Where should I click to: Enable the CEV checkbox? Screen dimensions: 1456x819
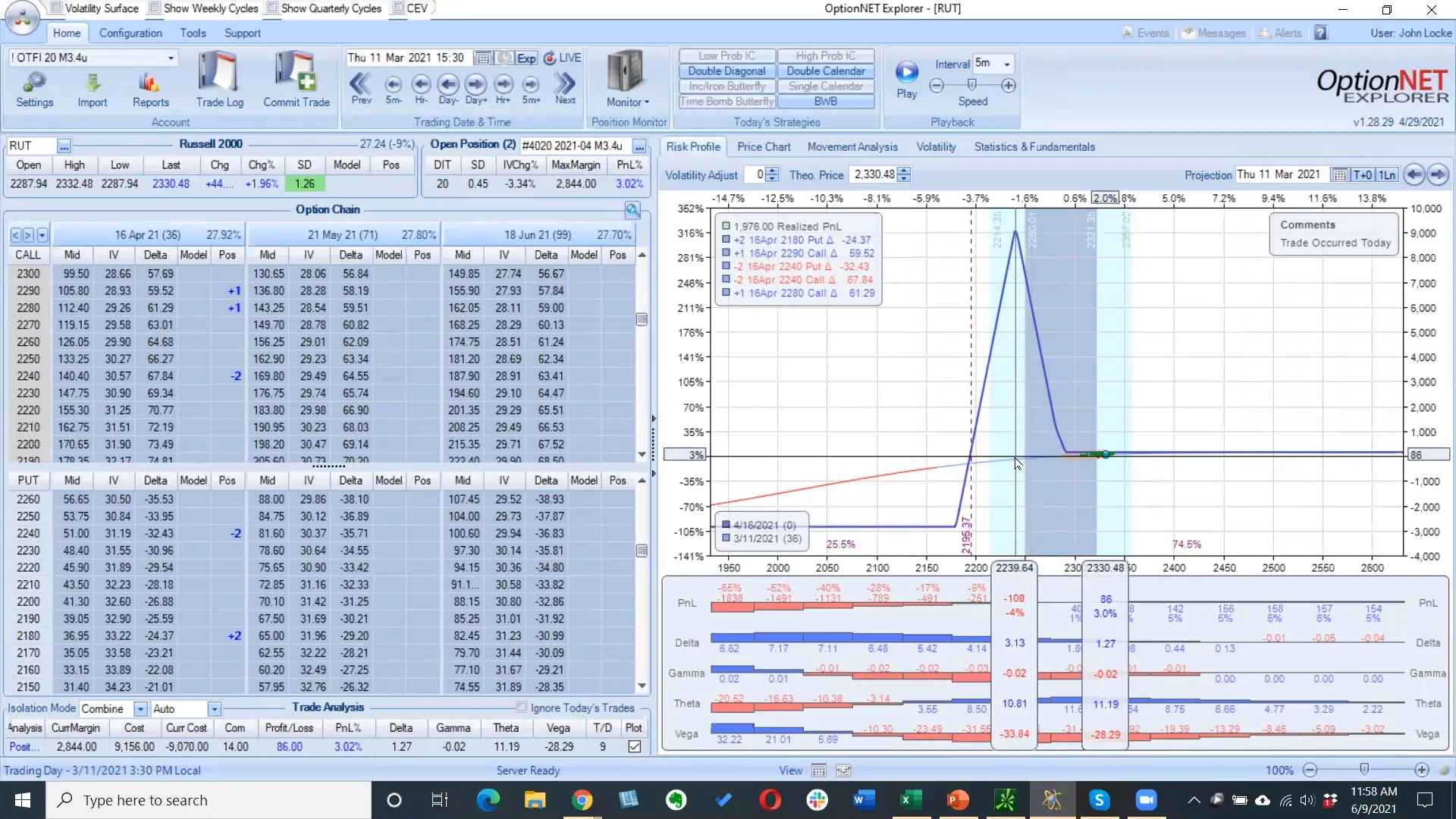[398, 8]
